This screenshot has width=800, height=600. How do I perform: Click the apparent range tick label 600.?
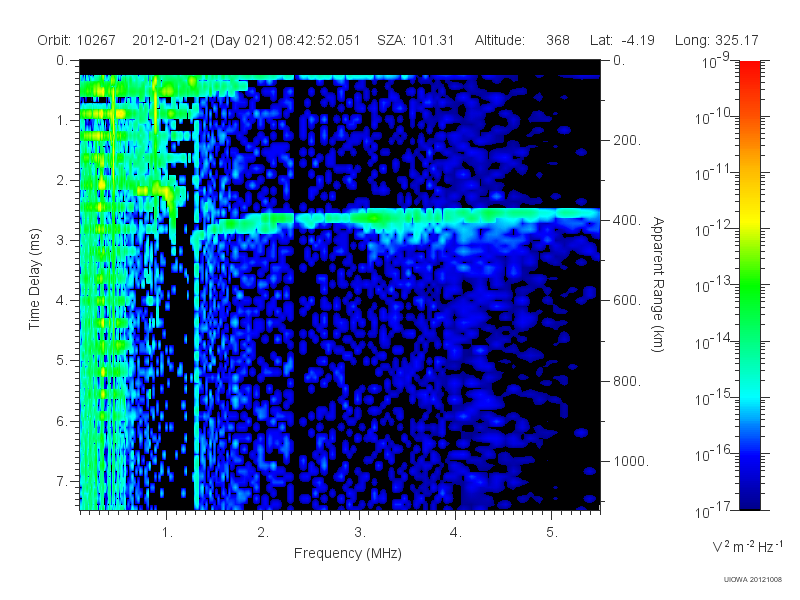(x=627, y=301)
